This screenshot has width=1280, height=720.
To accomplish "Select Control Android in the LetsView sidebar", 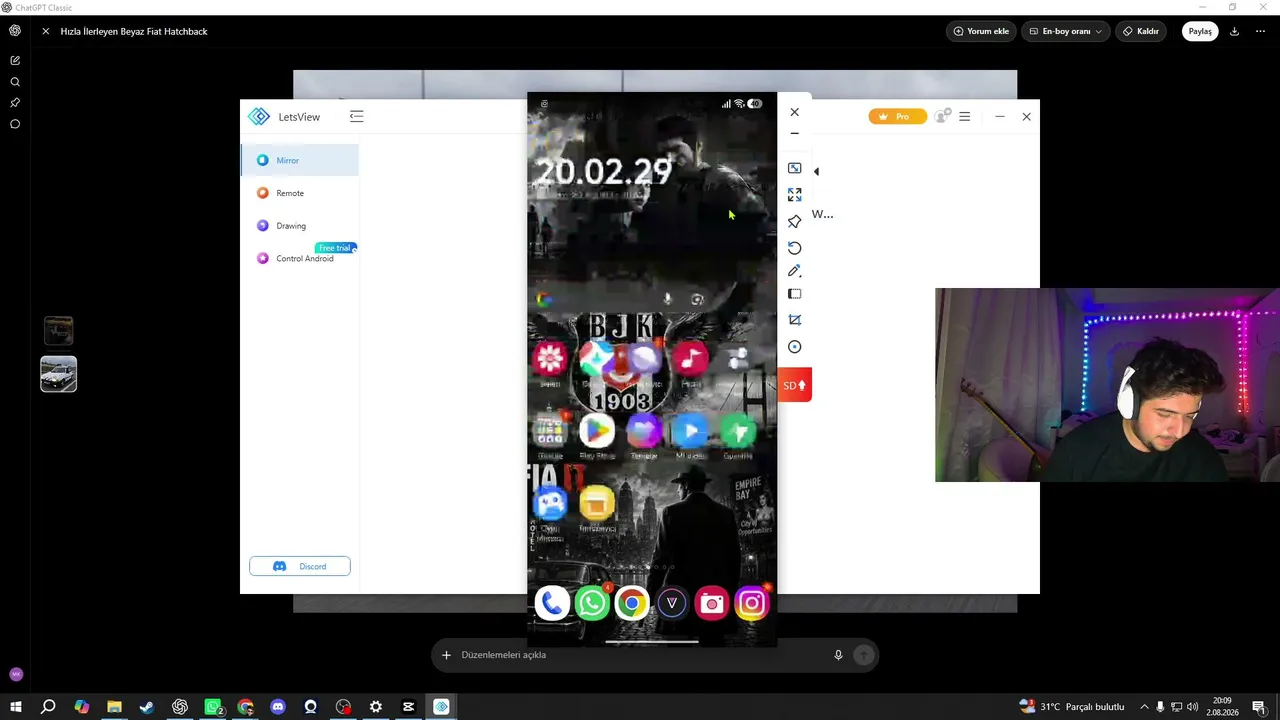I will coord(299,258).
